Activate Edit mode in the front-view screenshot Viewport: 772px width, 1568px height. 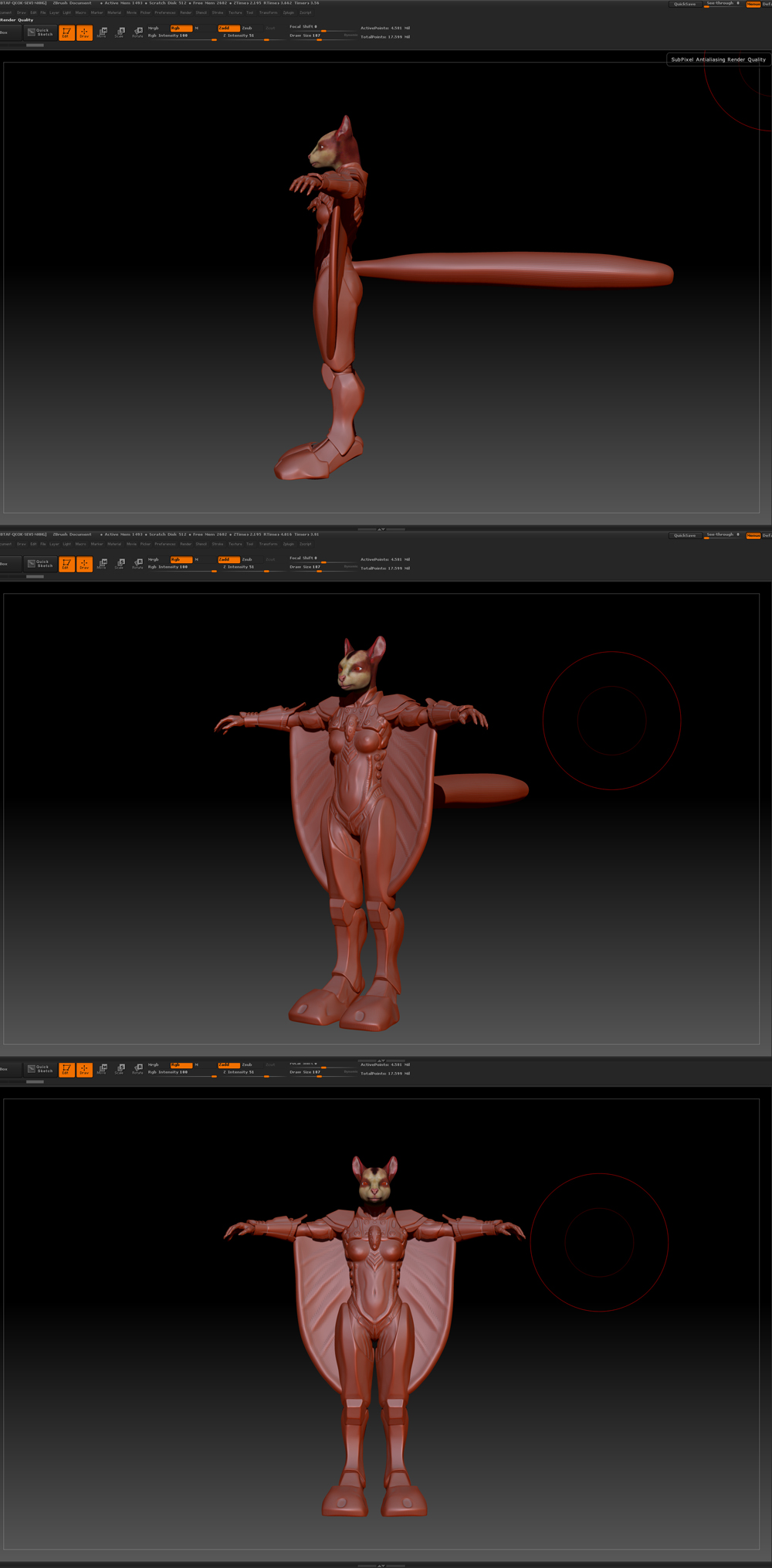click(66, 1069)
